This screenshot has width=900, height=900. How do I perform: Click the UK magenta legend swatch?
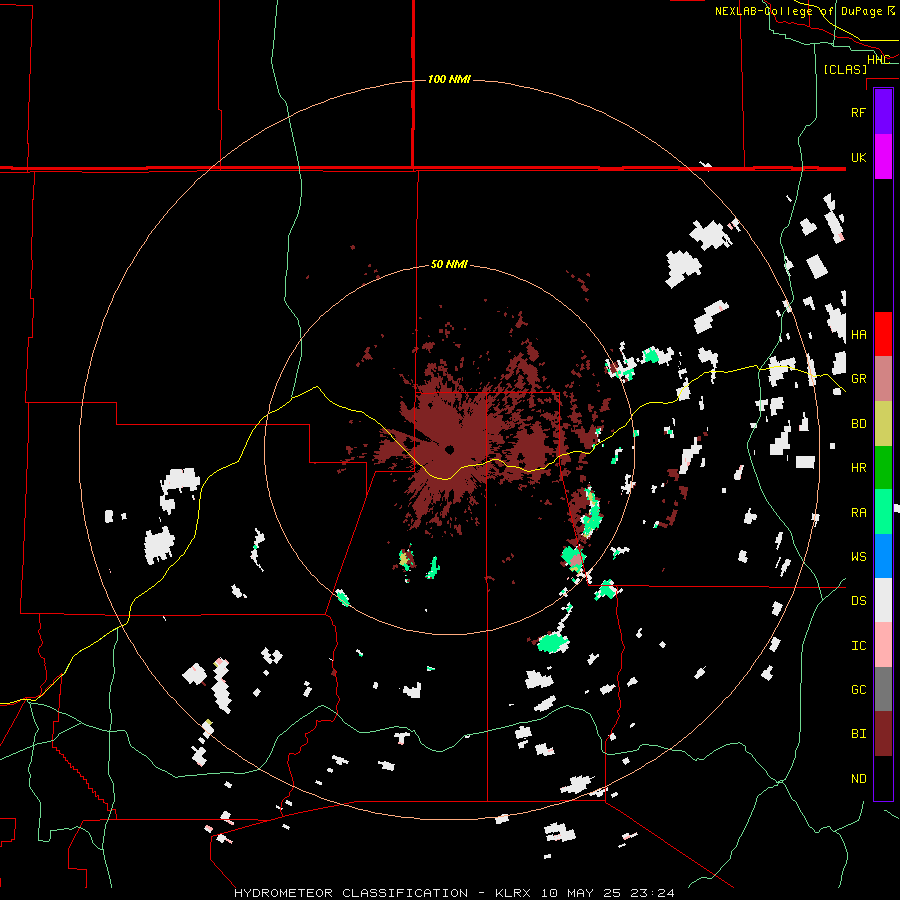click(883, 157)
